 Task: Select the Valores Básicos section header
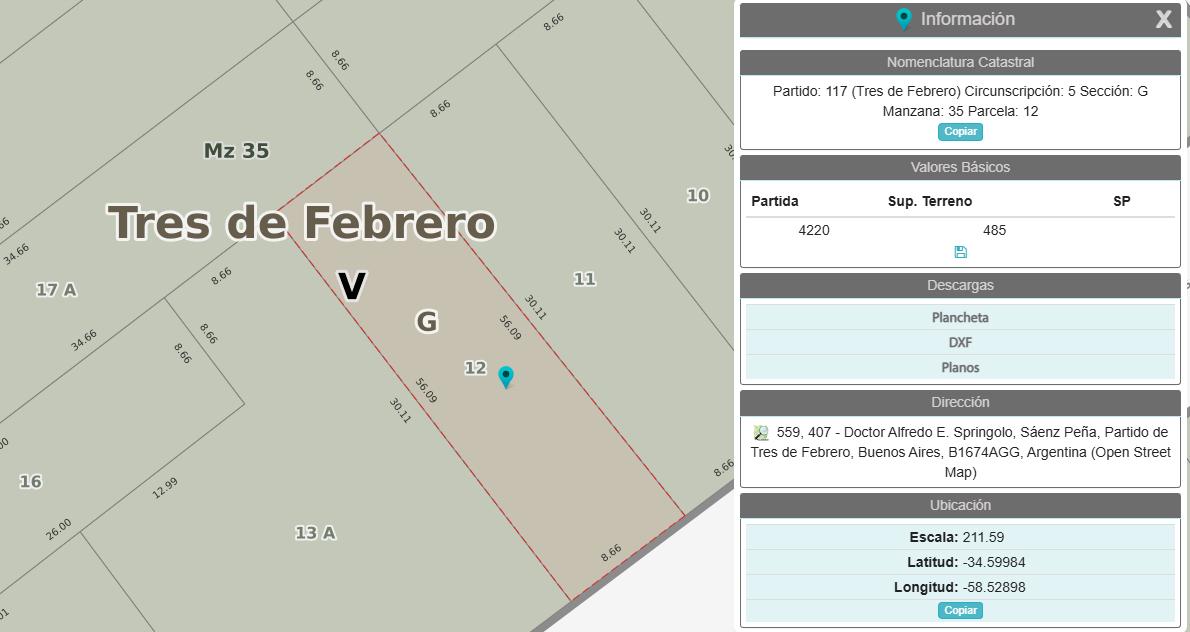(960, 167)
